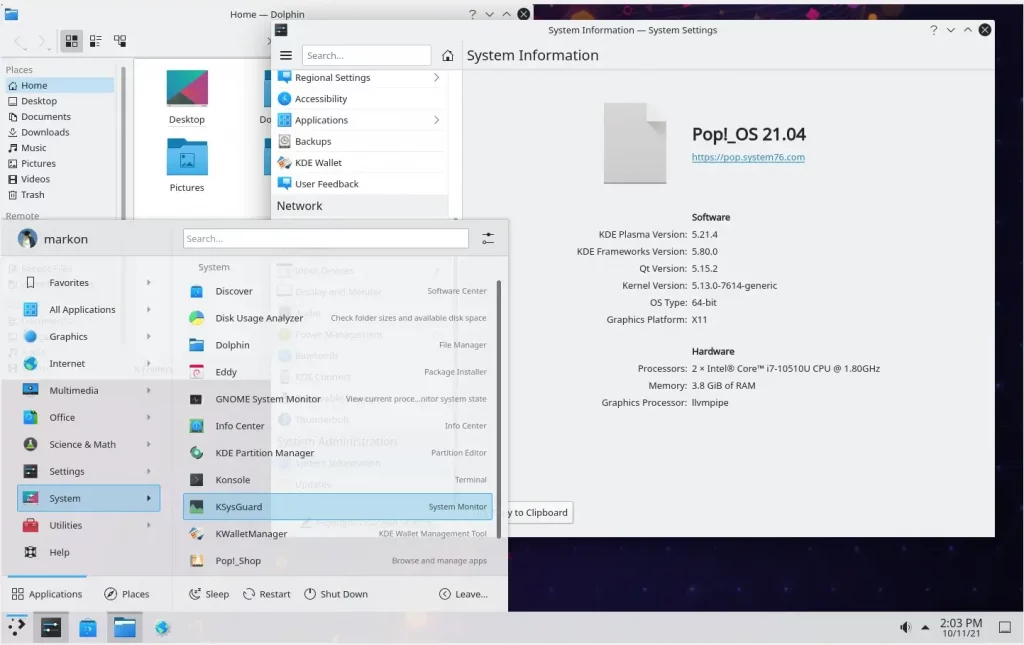Click the Discover store icon on taskbar
Image resolution: width=1024 pixels, height=645 pixels.
point(88,627)
